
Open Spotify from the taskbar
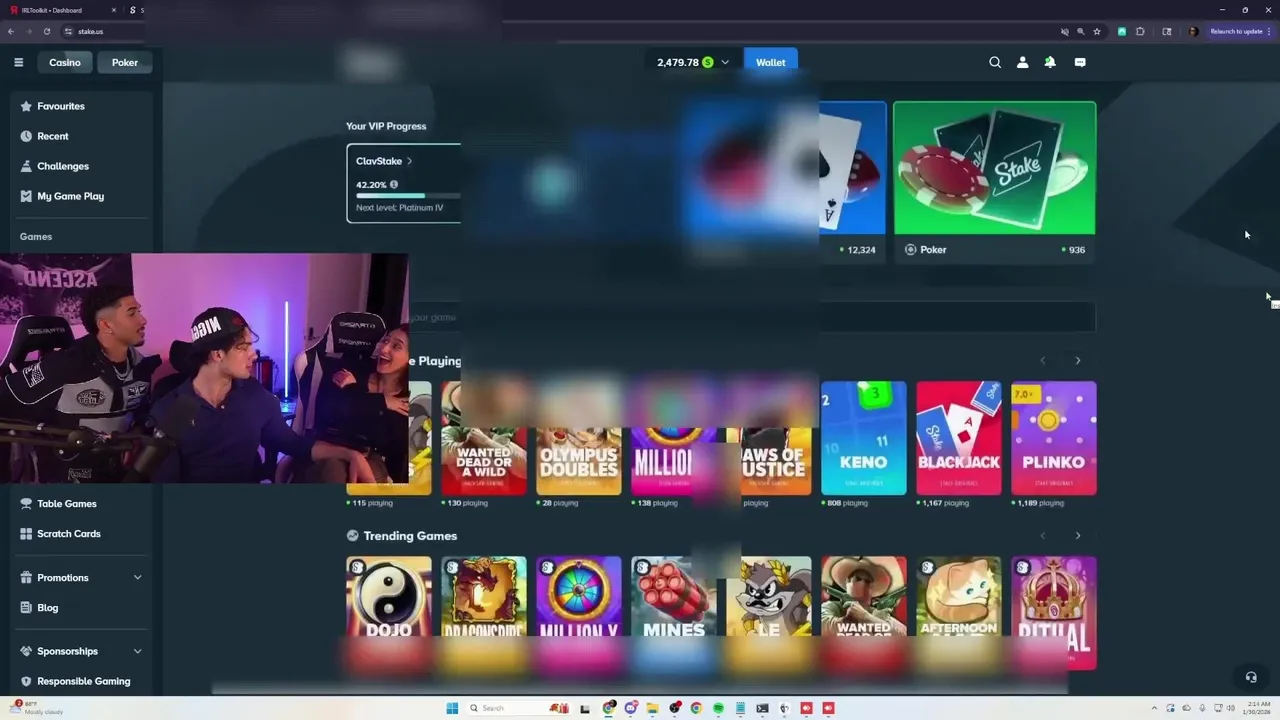click(x=718, y=708)
